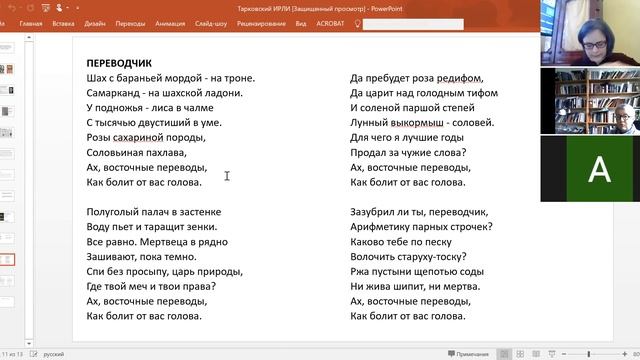The width and height of the screenshot is (640, 360).
Task: Open the Вид ribbon tab
Action: coord(301,24)
